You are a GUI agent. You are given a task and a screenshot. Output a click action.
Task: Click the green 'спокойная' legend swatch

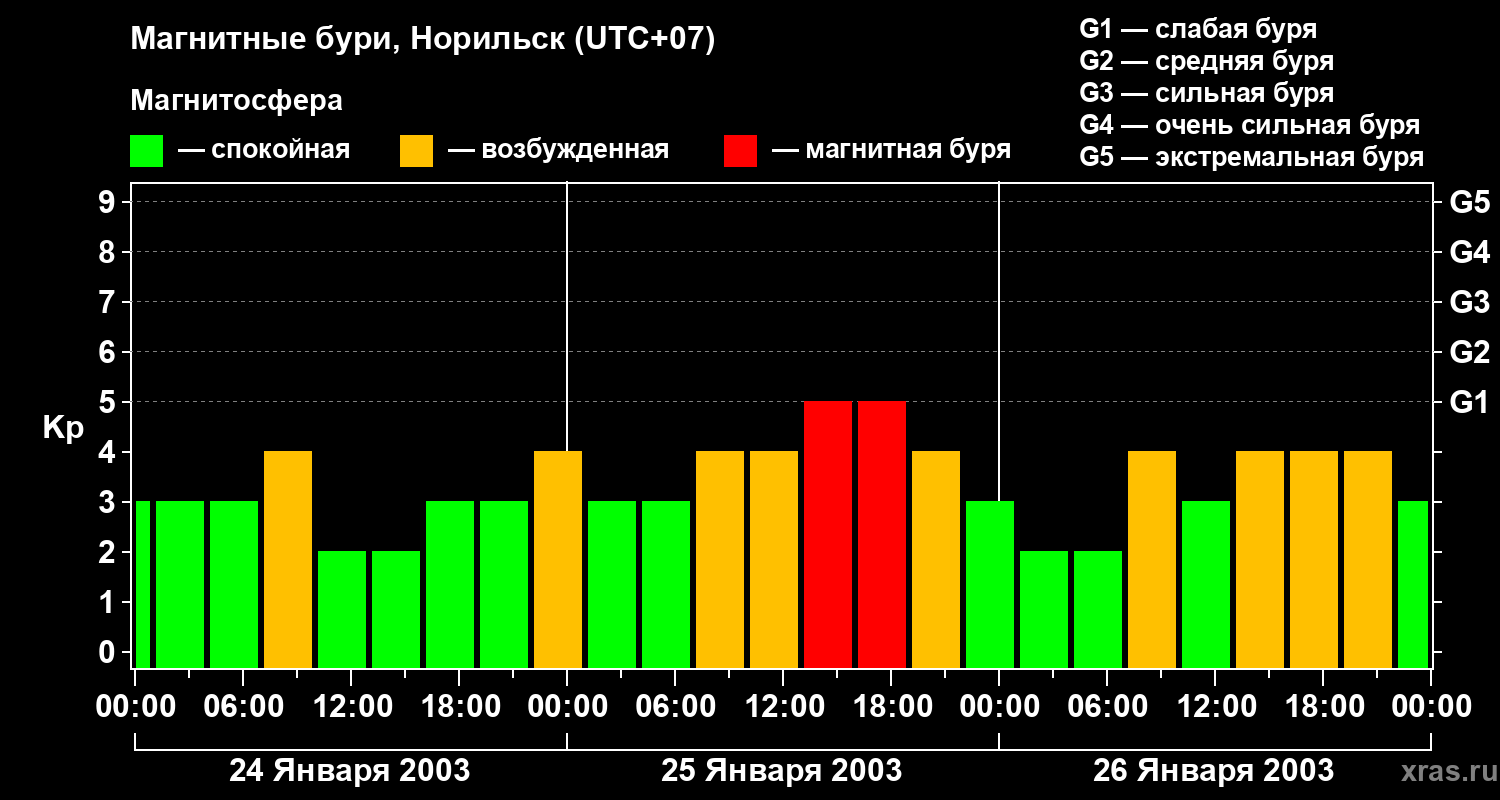[x=146, y=151]
